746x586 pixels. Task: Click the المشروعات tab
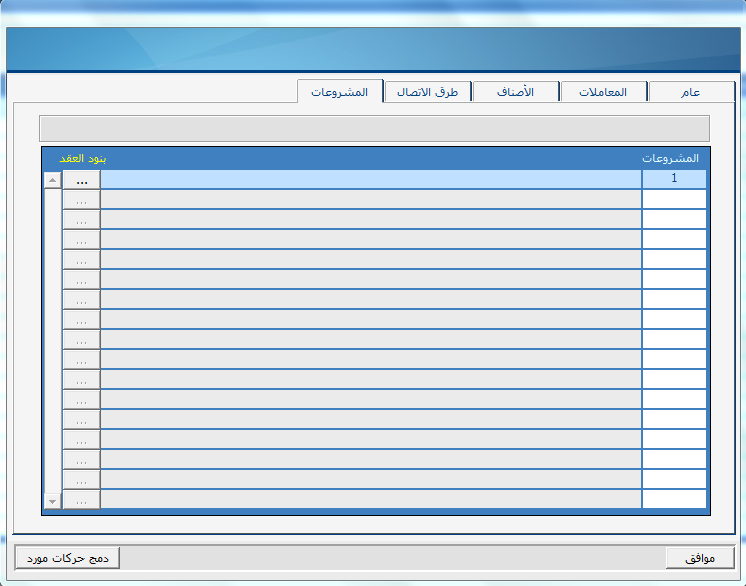[340, 92]
